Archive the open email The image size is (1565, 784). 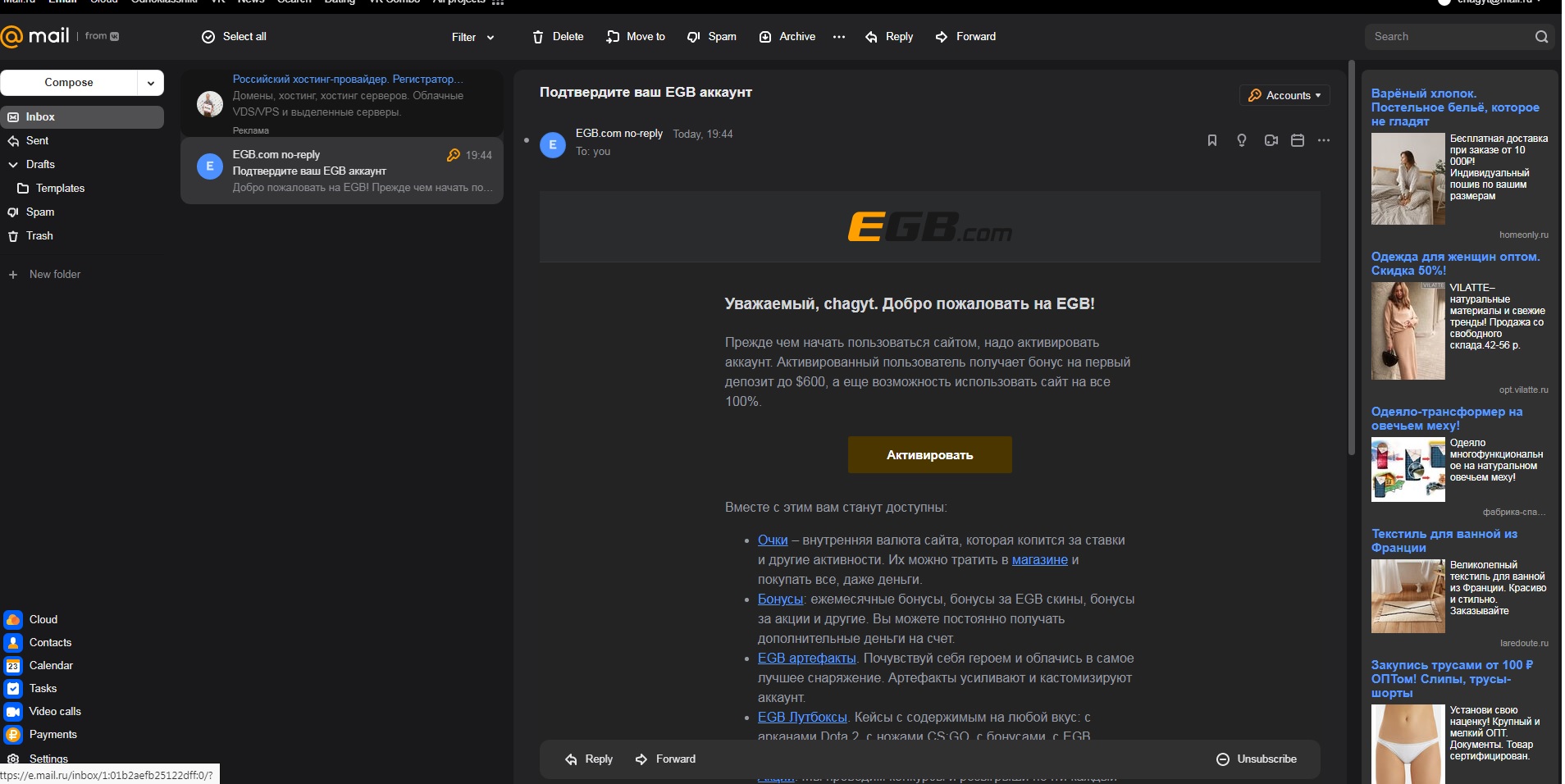[x=787, y=37]
